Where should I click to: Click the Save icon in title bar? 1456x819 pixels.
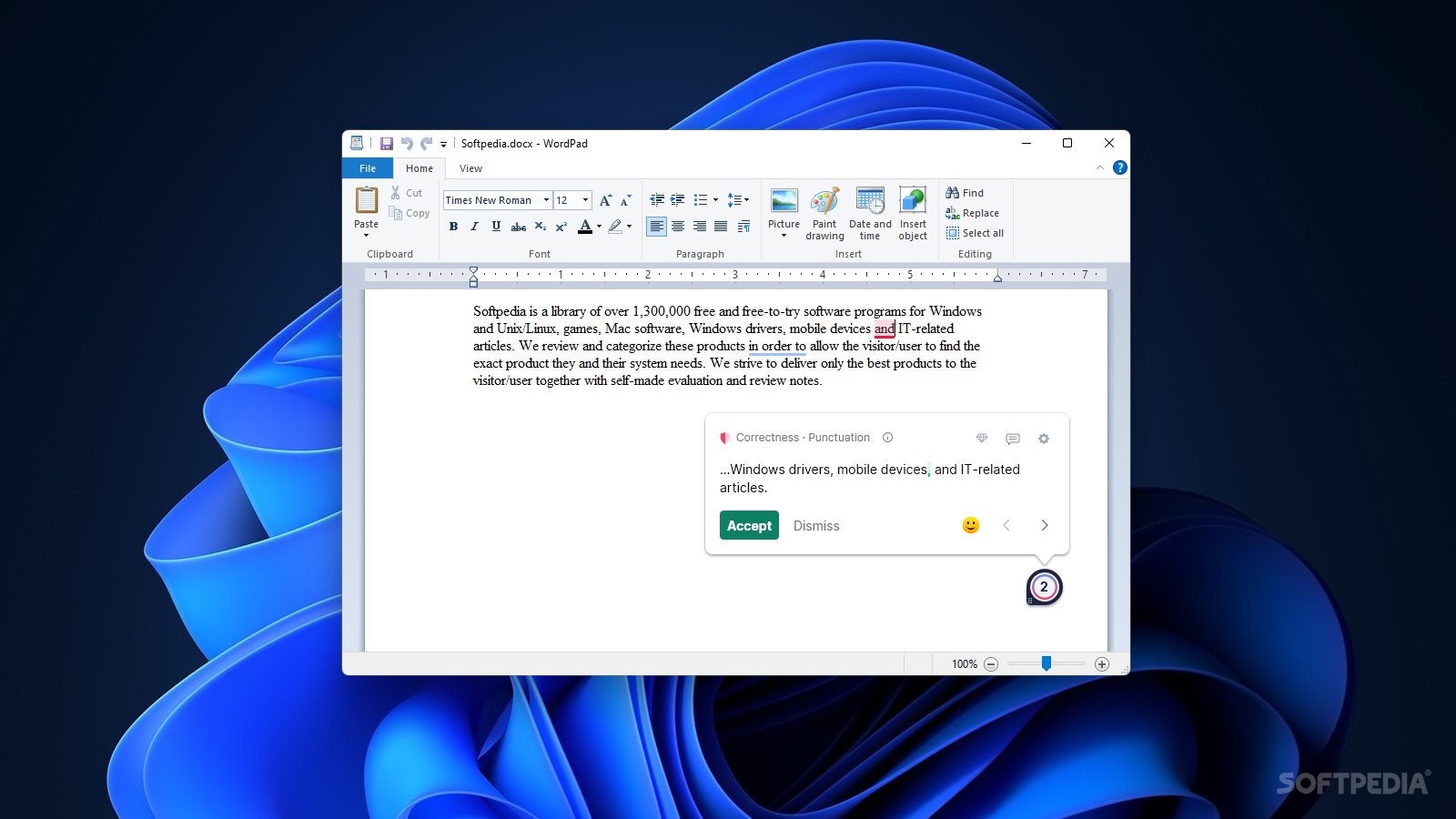click(x=387, y=144)
